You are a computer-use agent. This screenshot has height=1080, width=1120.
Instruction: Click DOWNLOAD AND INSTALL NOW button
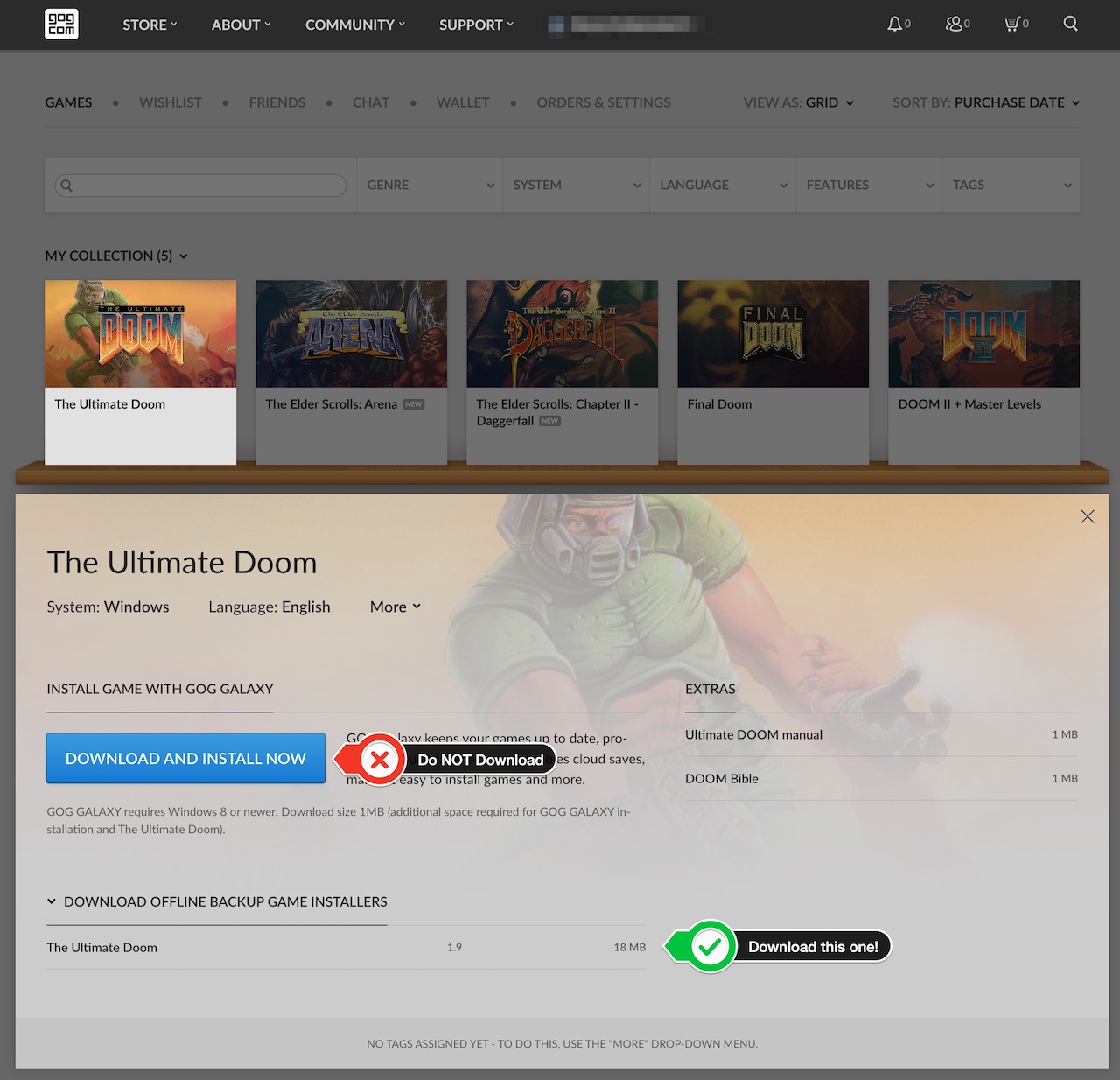click(x=185, y=758)
